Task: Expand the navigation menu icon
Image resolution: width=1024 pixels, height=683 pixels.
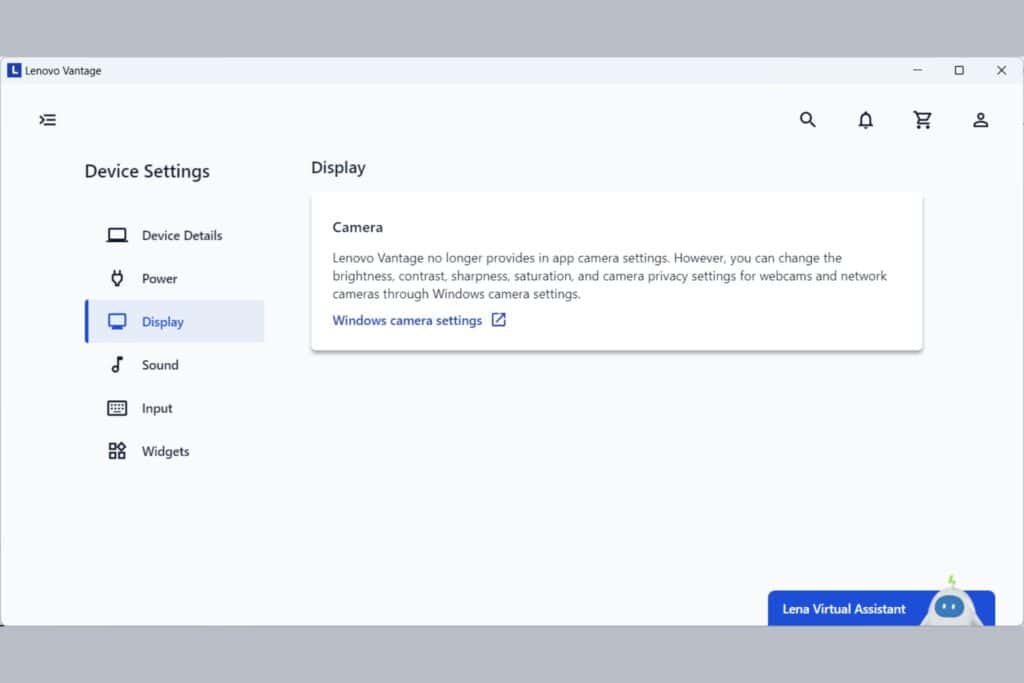Action: 48,120
